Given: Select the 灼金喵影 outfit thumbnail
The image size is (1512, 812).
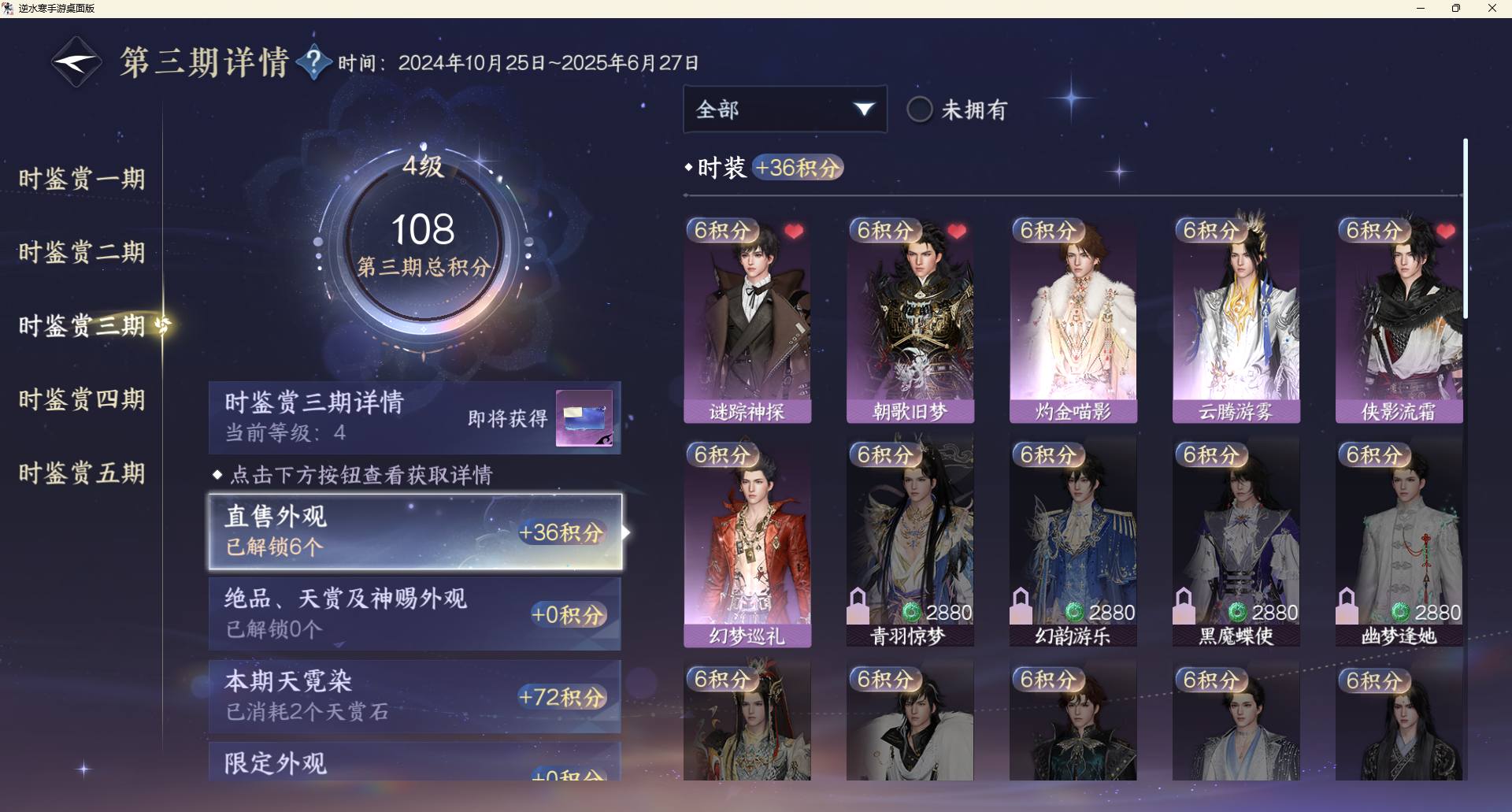Looking at the screenshot, I should point(1073,320).
